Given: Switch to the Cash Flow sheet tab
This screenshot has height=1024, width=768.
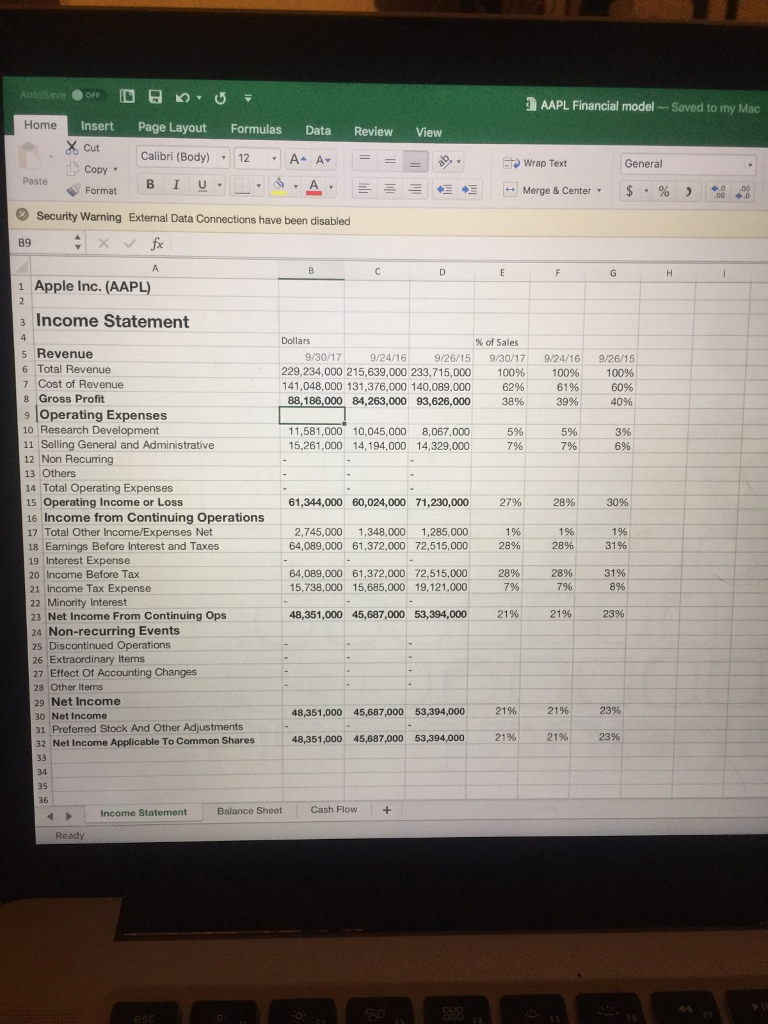Looking at the screenshot, I should pos(334,809).
